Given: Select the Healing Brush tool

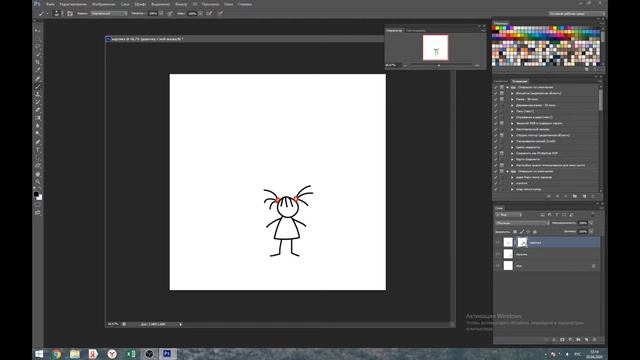Looking at the screenshot, I should pyautogui.click(x=38, y=78).
